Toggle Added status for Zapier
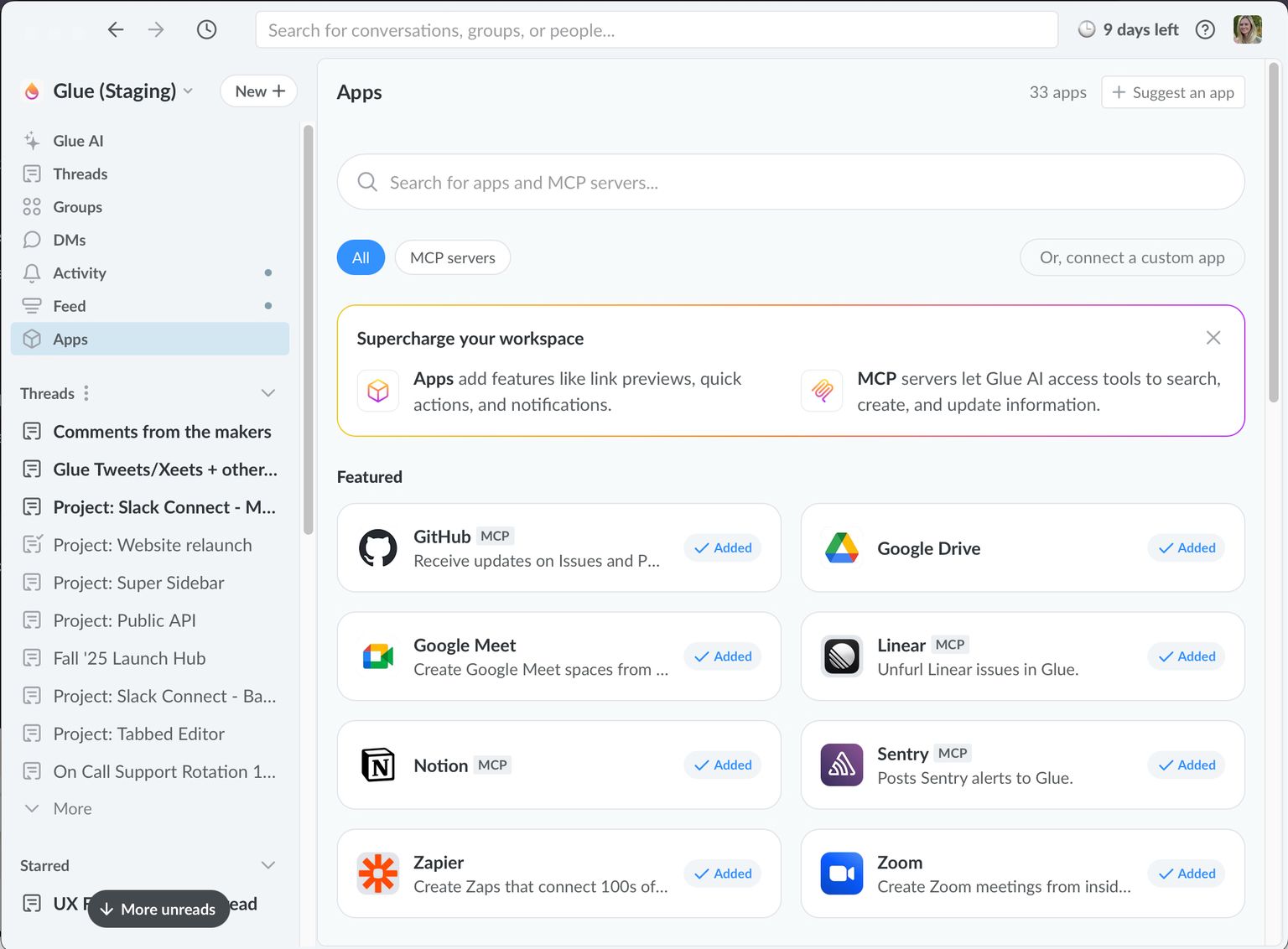 click(x=723, y=874)
